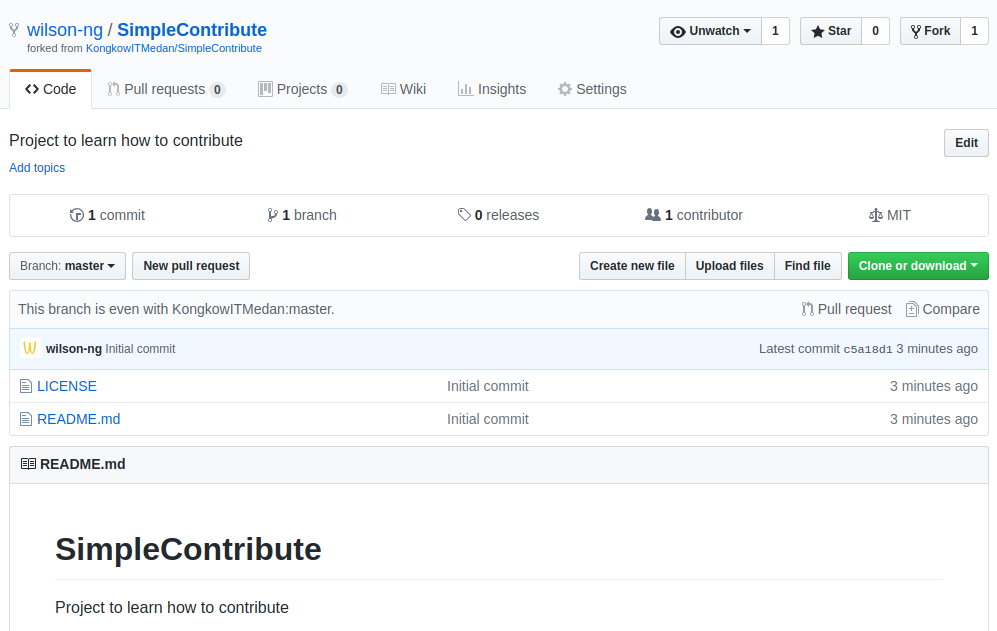Click Initial commit message in README.md row
The width and height of the screenshot is (997, 631).
point(488,419)
